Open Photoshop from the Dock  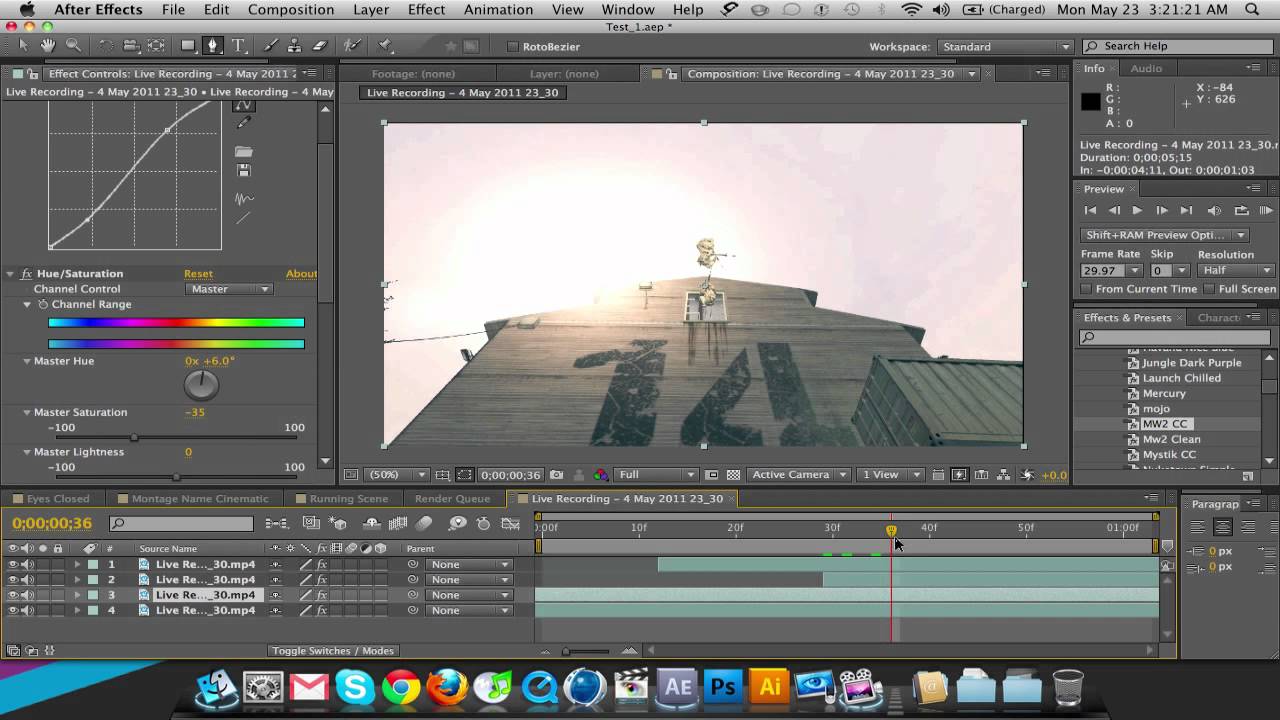[x=723, y=686]
